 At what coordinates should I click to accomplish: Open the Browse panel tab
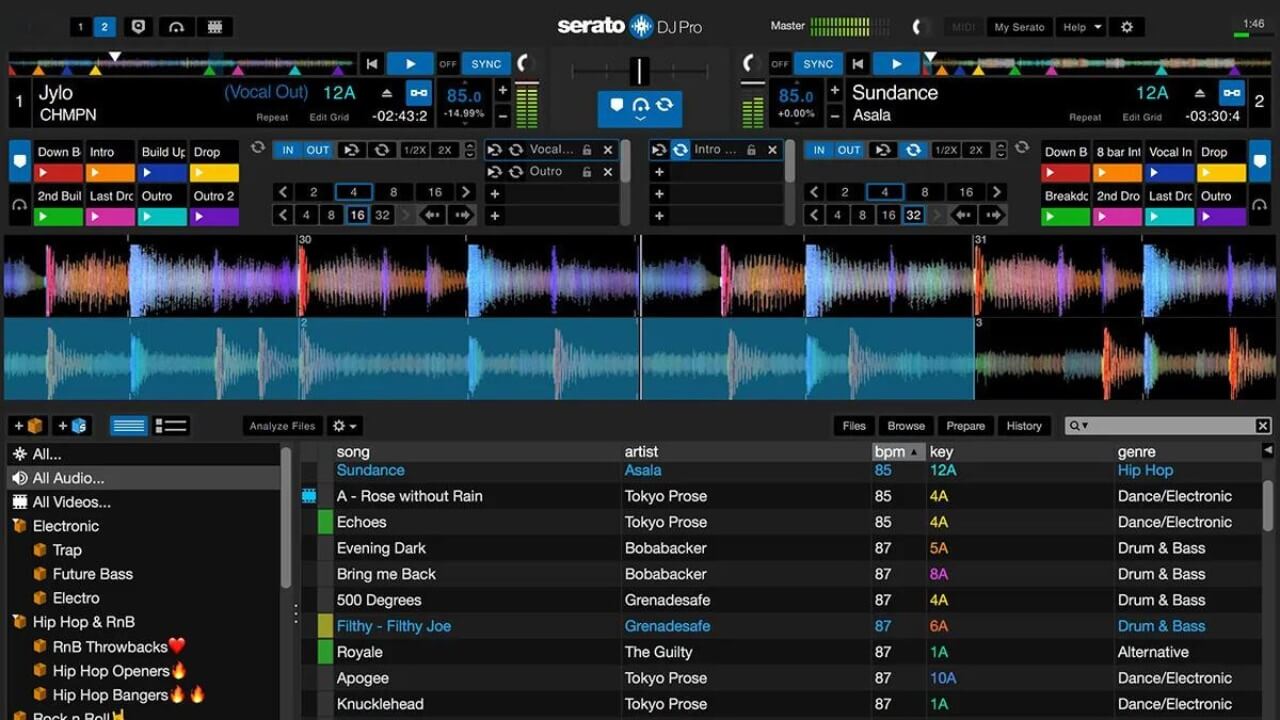point(906,426)
